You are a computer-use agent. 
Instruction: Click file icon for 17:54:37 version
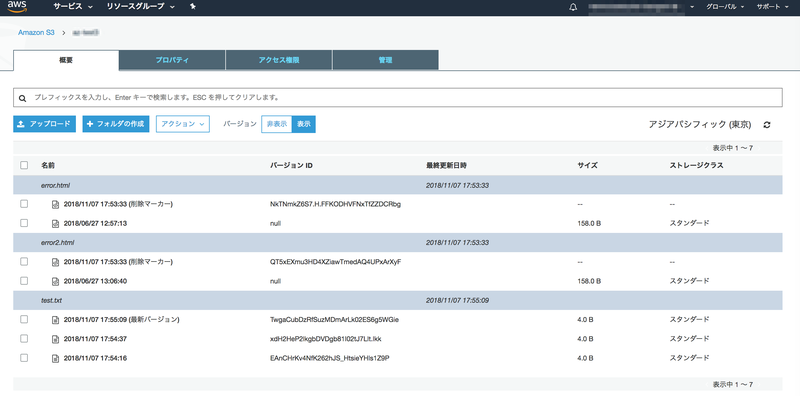click(55, 339)
